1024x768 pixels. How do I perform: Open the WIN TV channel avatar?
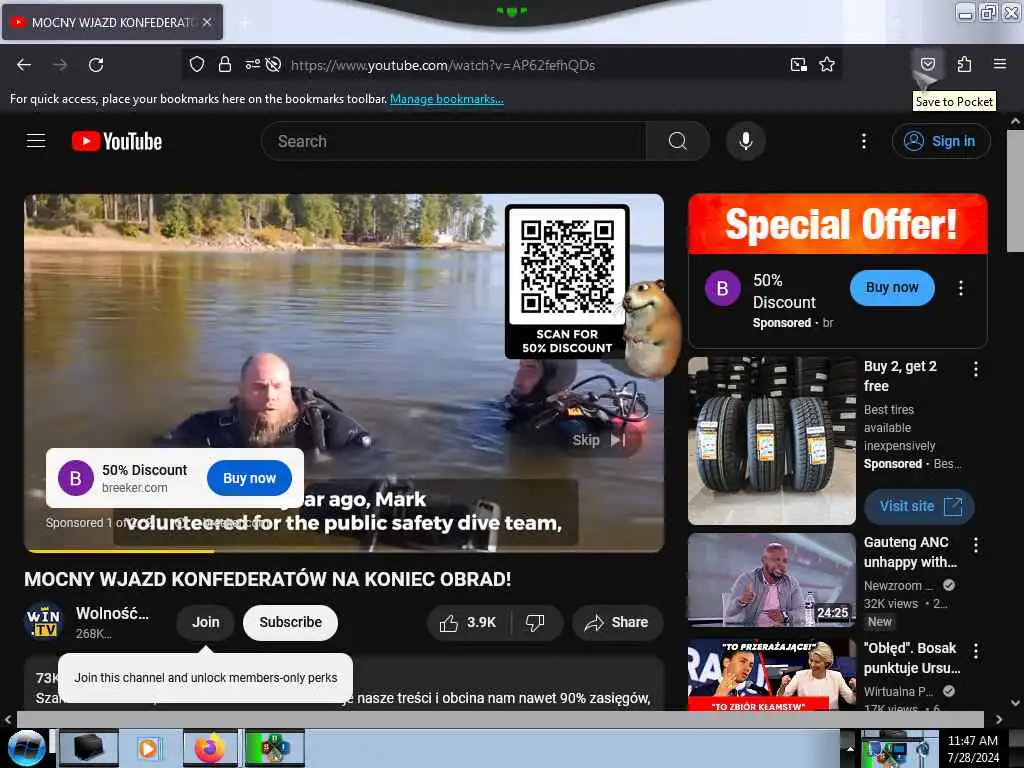(44, 621)
